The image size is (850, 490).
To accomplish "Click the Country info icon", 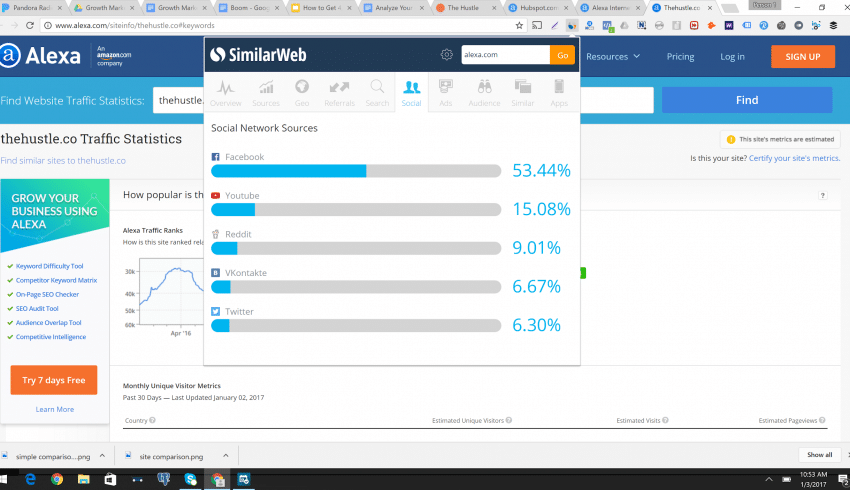I will click(x=152, y=420).
